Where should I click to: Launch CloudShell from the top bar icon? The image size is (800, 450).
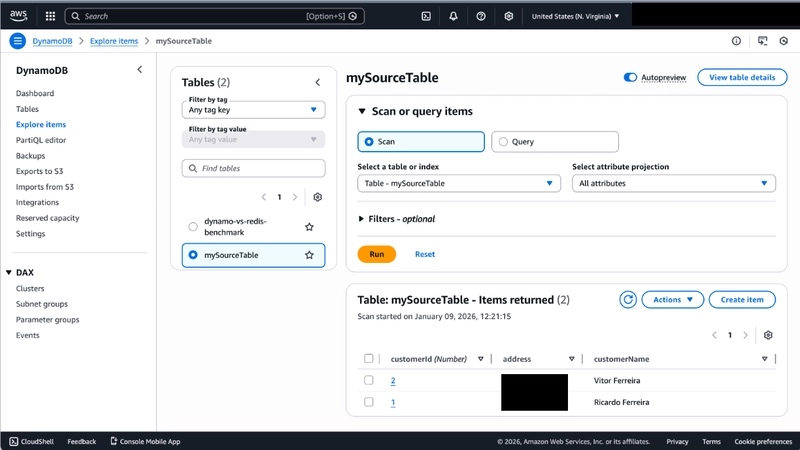click(x=426, y=16)
